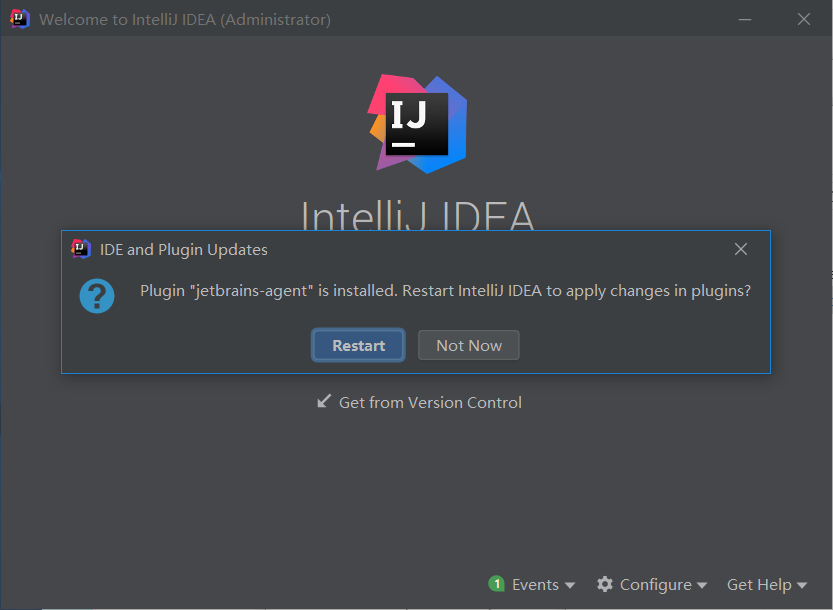Screen dimensions: 833x610
Task: Click the IDE and Plugin Updates title text
Action: click(184, 250)
